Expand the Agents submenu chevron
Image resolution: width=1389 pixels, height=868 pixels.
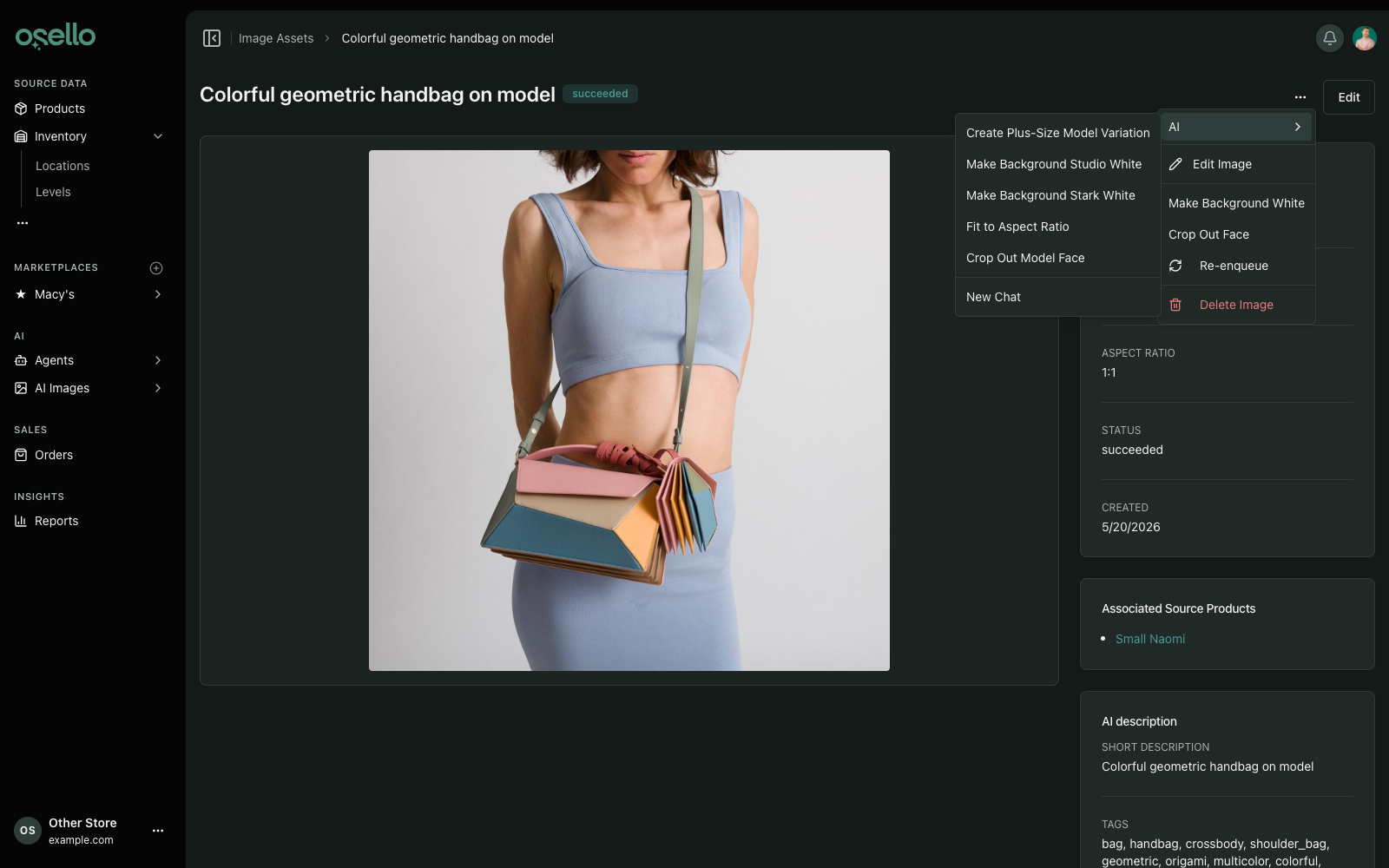pyautogui.click(x=158, y=360)
